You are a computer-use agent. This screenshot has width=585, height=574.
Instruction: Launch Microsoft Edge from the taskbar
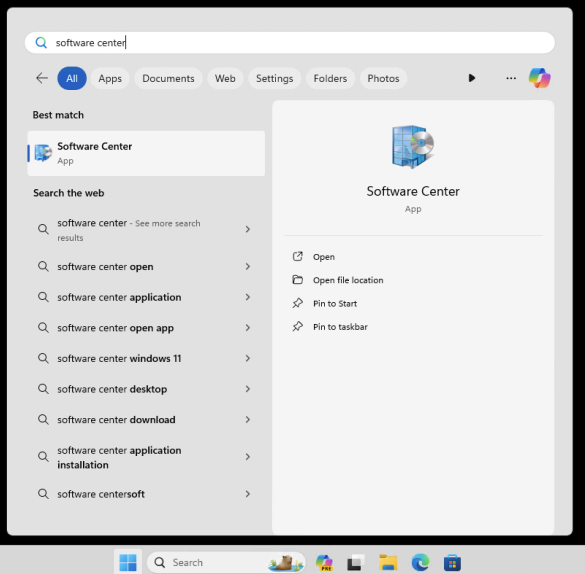pos(420,562)
